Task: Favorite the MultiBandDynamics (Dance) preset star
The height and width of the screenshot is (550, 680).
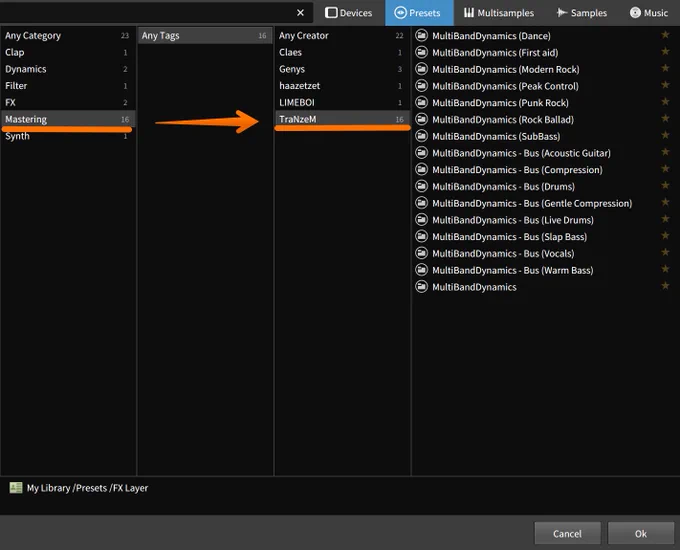Action: point(665,35)
